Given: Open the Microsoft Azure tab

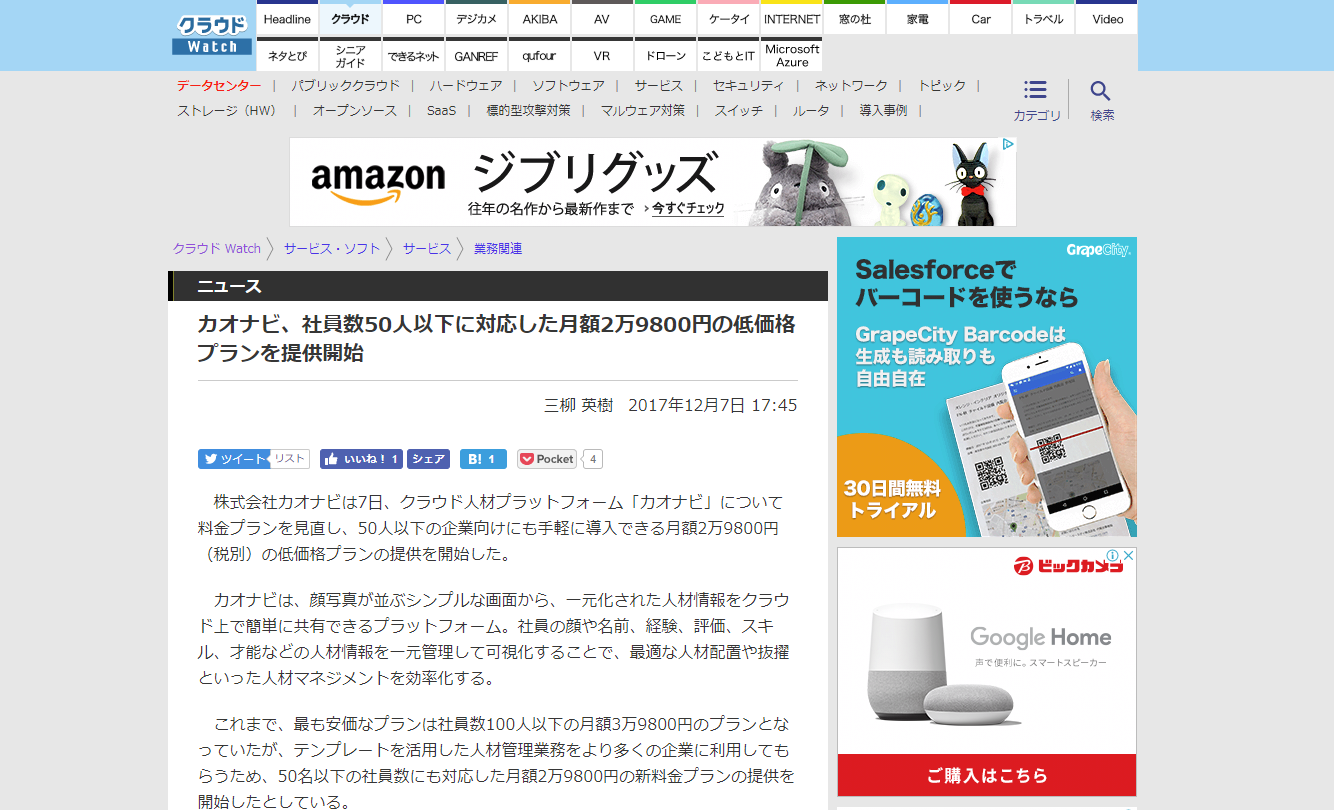Looking at the screenshot, I should (791, 55).
